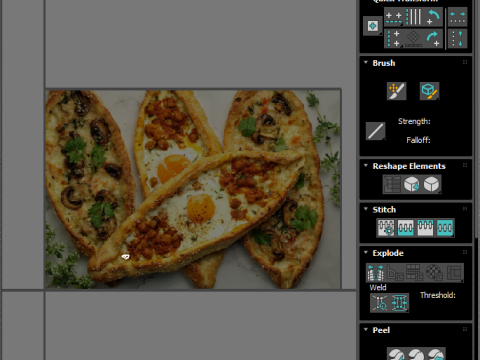Open the brush falloff type flyout
This screenshot has height=360, width=480.
(375, 131)
